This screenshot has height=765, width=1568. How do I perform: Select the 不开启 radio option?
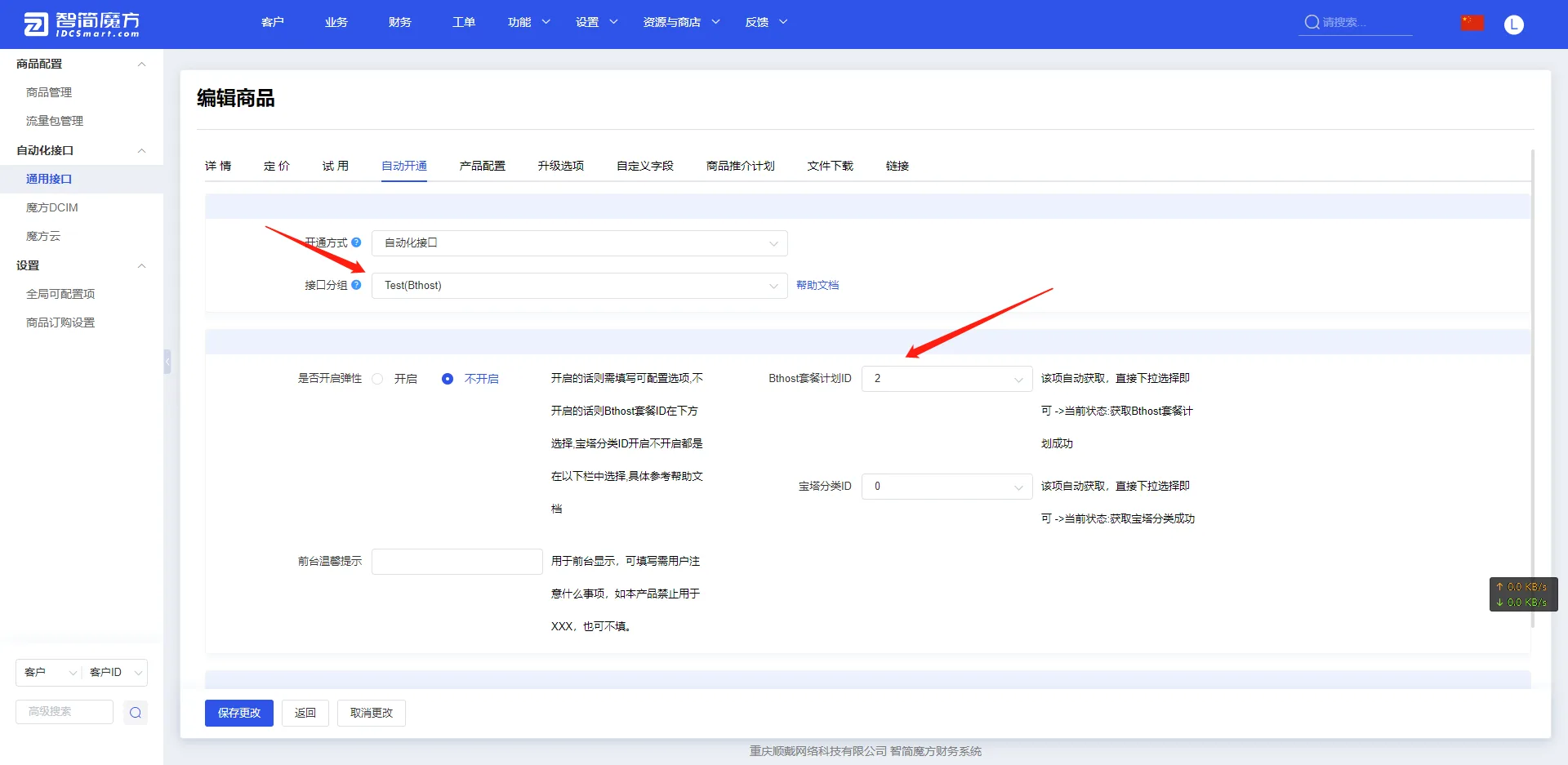pos(448,379)
